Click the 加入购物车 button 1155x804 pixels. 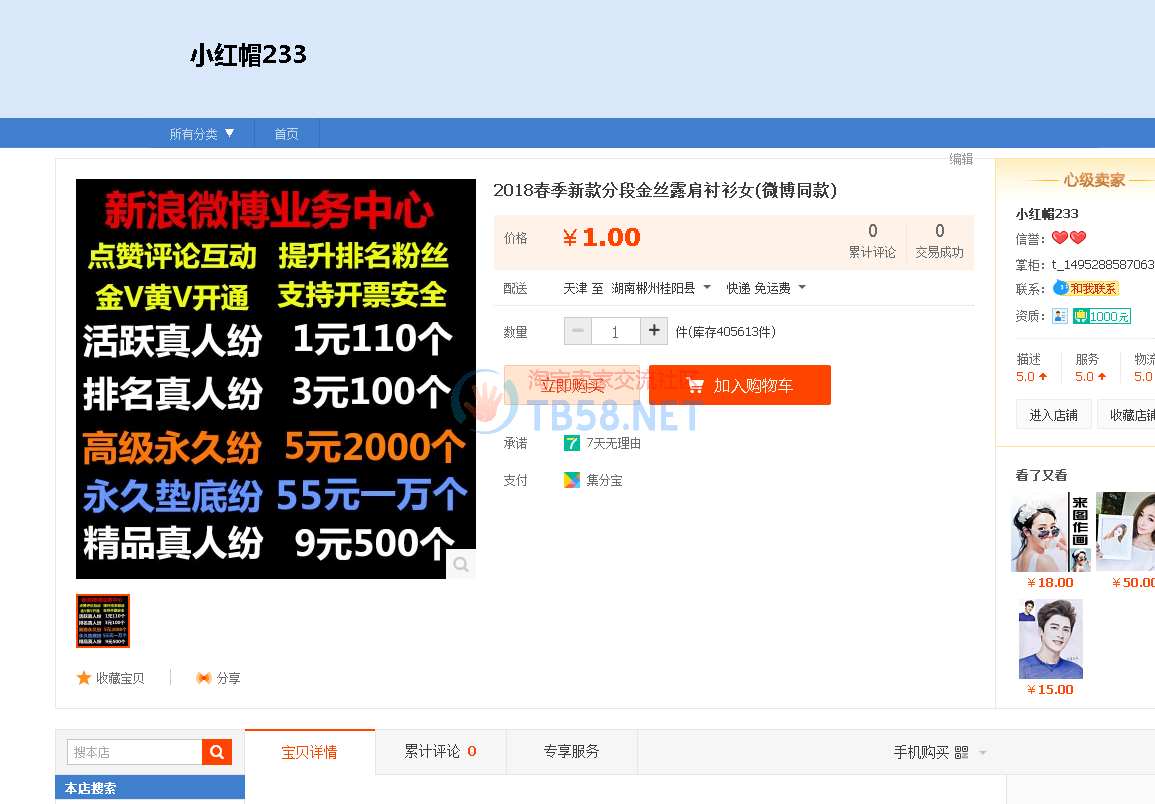click(740, 385)
